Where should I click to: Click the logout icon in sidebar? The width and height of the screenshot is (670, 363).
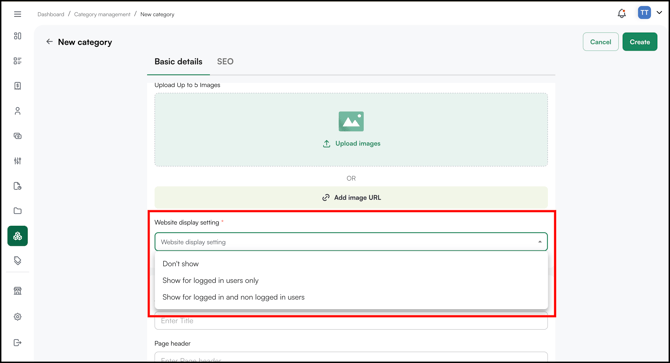(18, 343)
